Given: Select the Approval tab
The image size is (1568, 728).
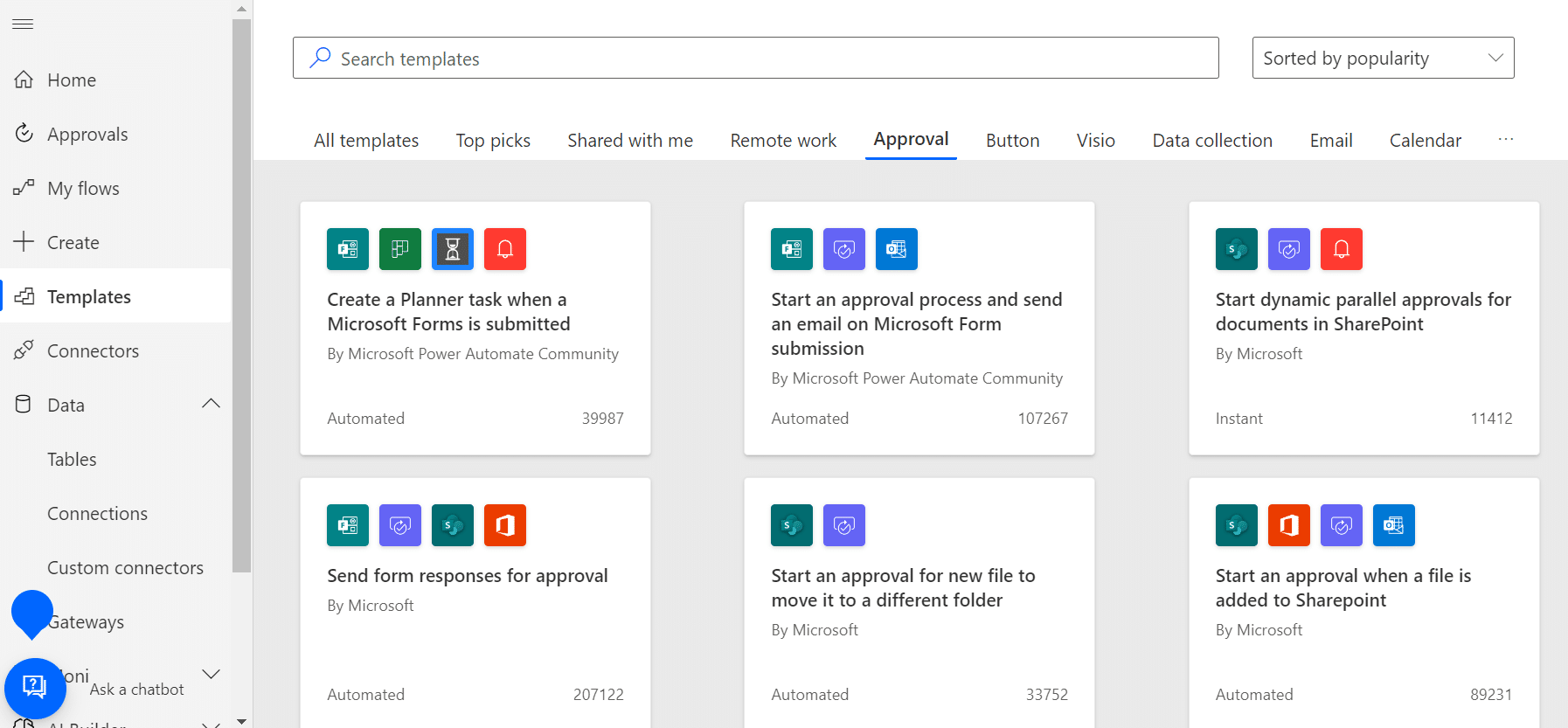Looking at the screenshot, I should point(911,139).
